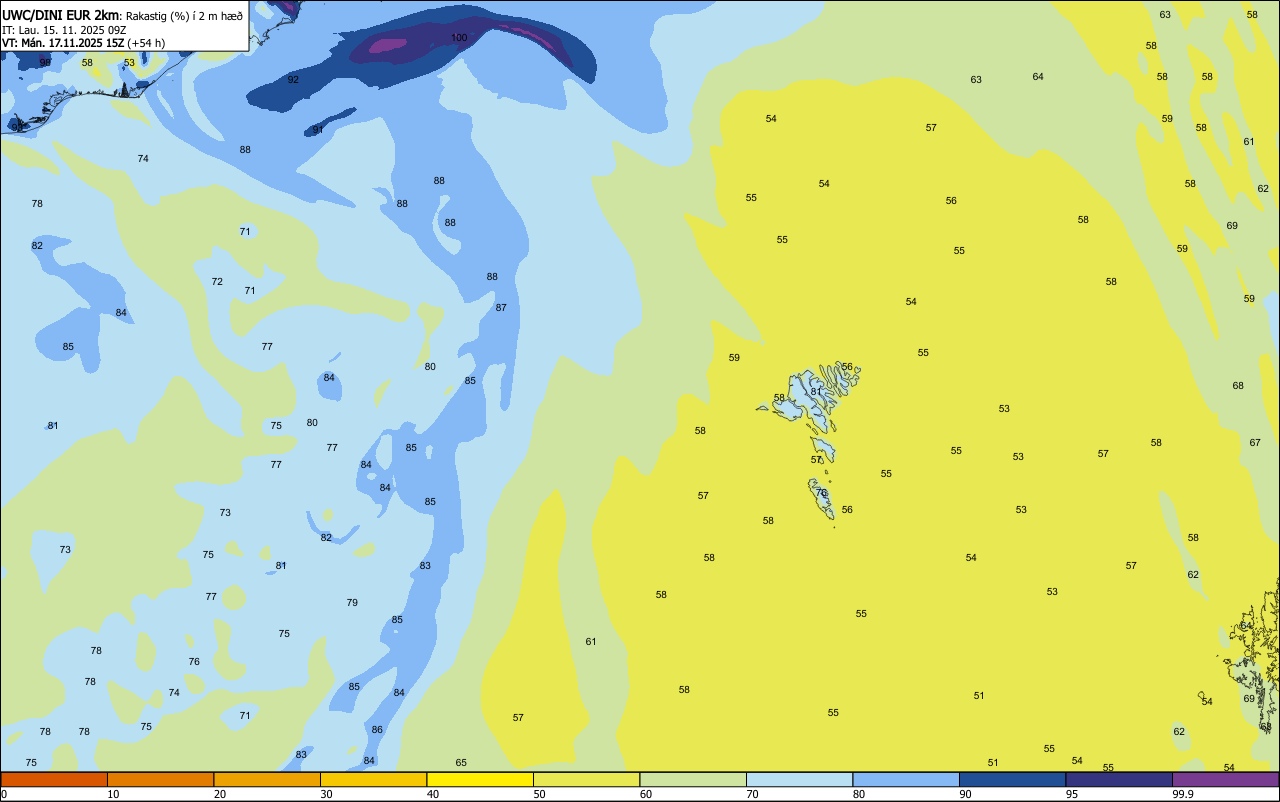1280x802 pixels.
Task: Click the 'IT: Lau. 15. 11. 2025 09Z' line
Action: pyautogui.click(x=64, y=30)
